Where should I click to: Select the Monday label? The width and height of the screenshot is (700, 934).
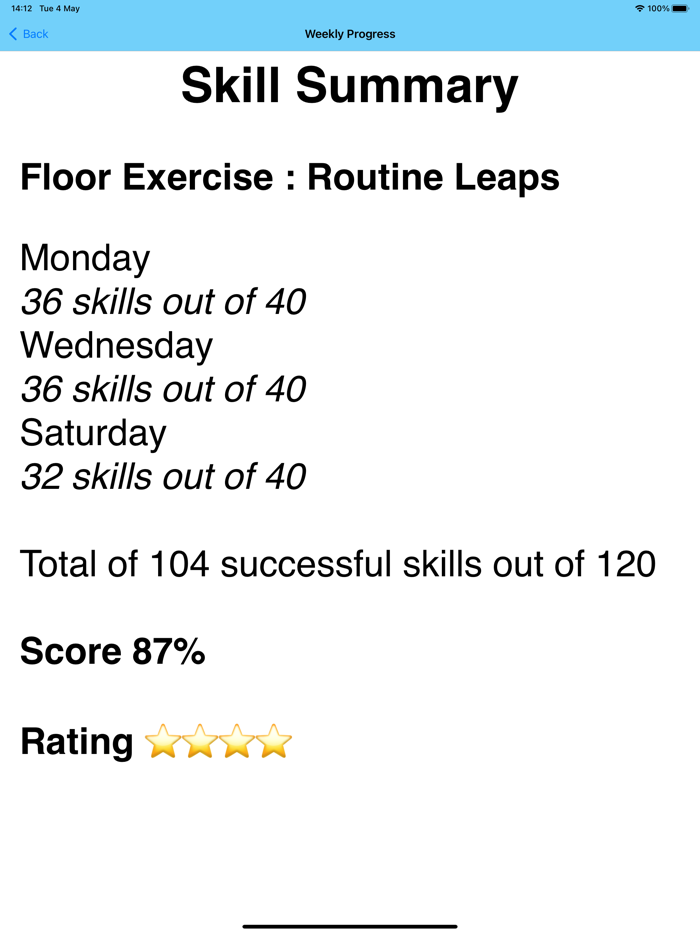pyautogui.click(x=85, y=258)
